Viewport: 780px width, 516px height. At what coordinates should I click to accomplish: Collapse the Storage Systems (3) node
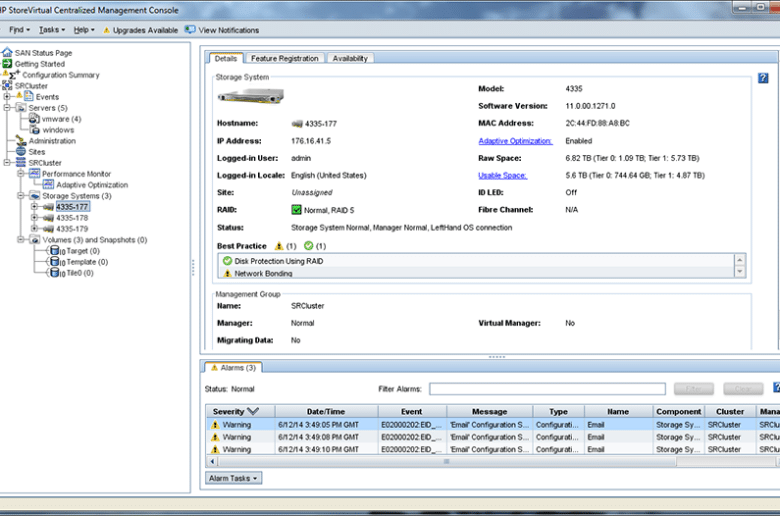[x=21, y=196]
